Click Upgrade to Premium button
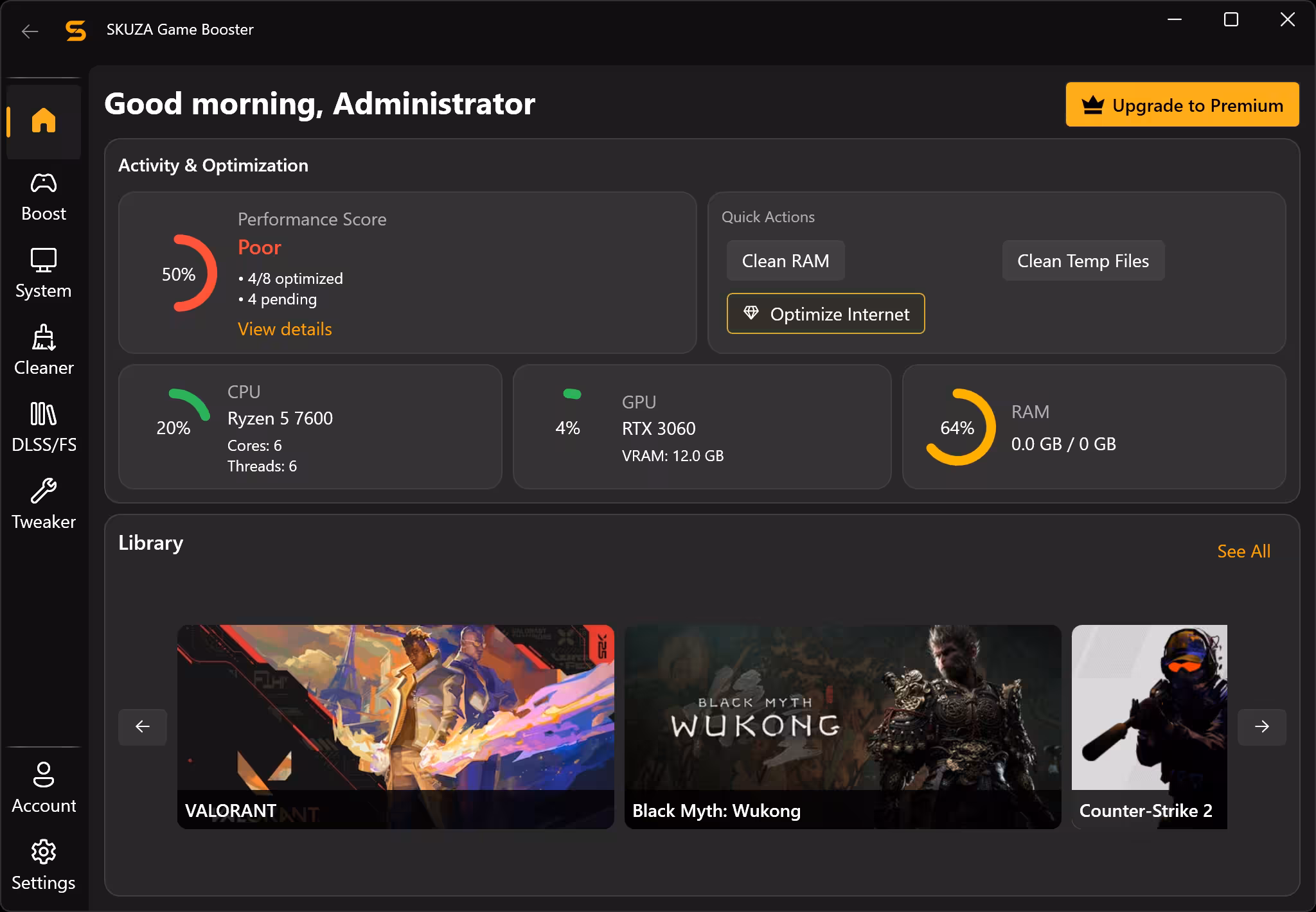 (1182, 105)
